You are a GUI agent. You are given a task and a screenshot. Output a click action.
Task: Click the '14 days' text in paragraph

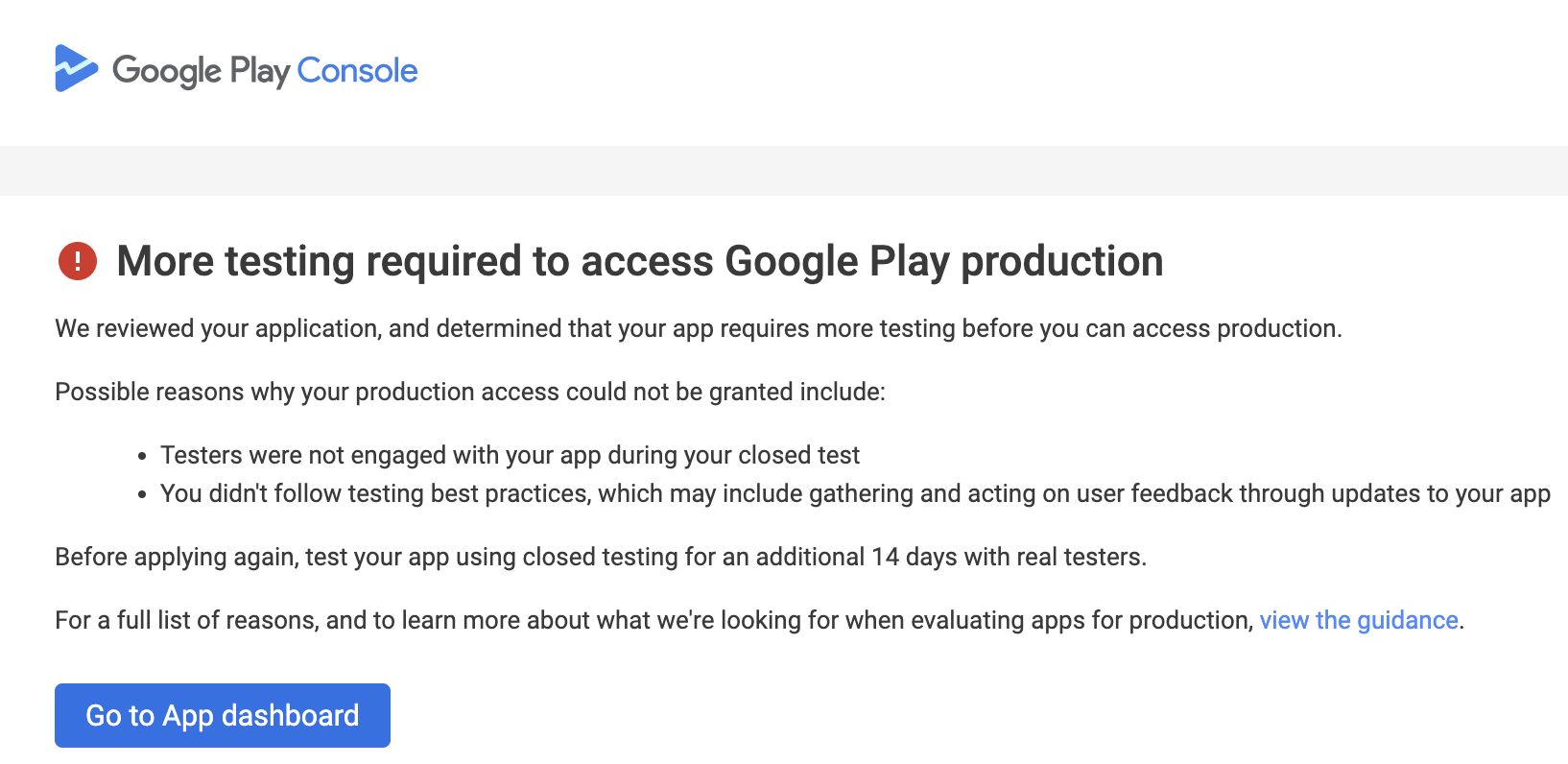[x=913, y=557]
